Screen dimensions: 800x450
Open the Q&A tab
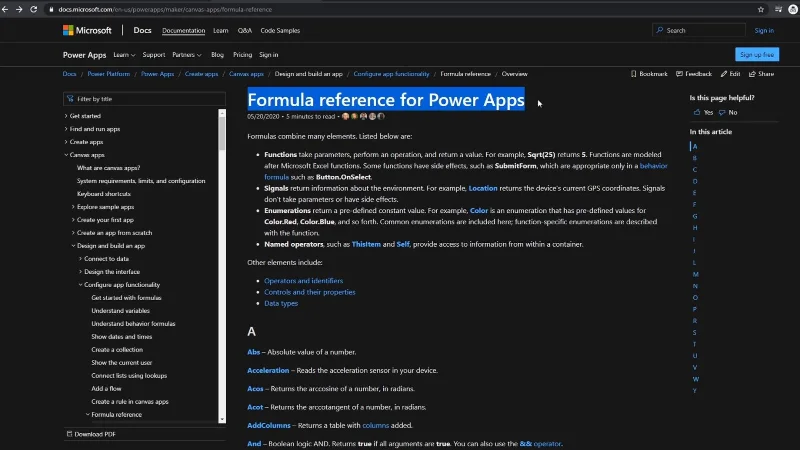pos(244,31)
